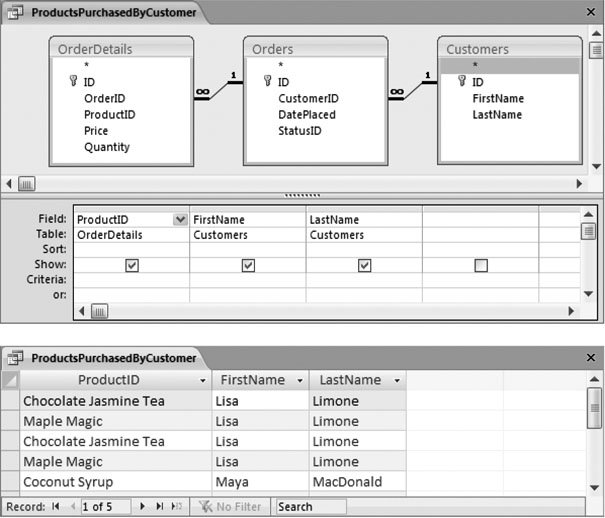Select the Quantity field in OrderDetails
Viewport: 605px width, 518px height.
pos(107,147)
